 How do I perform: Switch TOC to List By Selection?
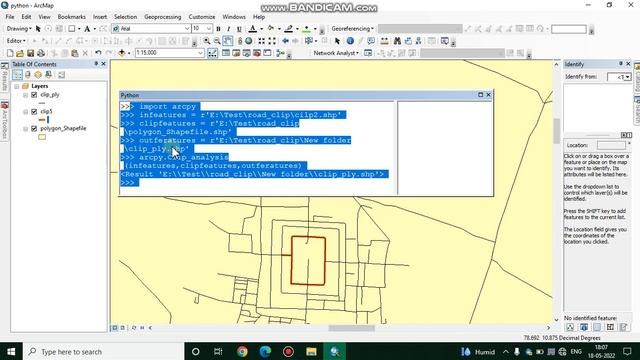(49, 75)
